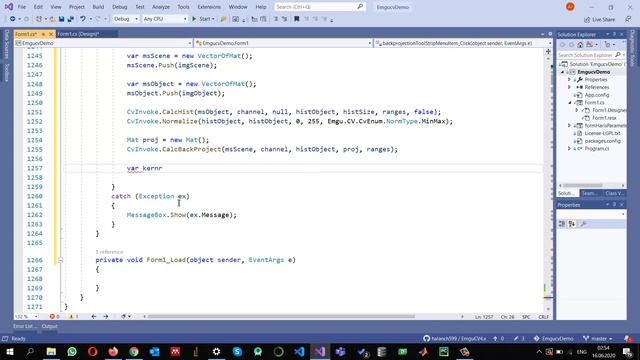Expand the References node
The height and width of the screenshot is (360, 640).
[x=569, y=87]
